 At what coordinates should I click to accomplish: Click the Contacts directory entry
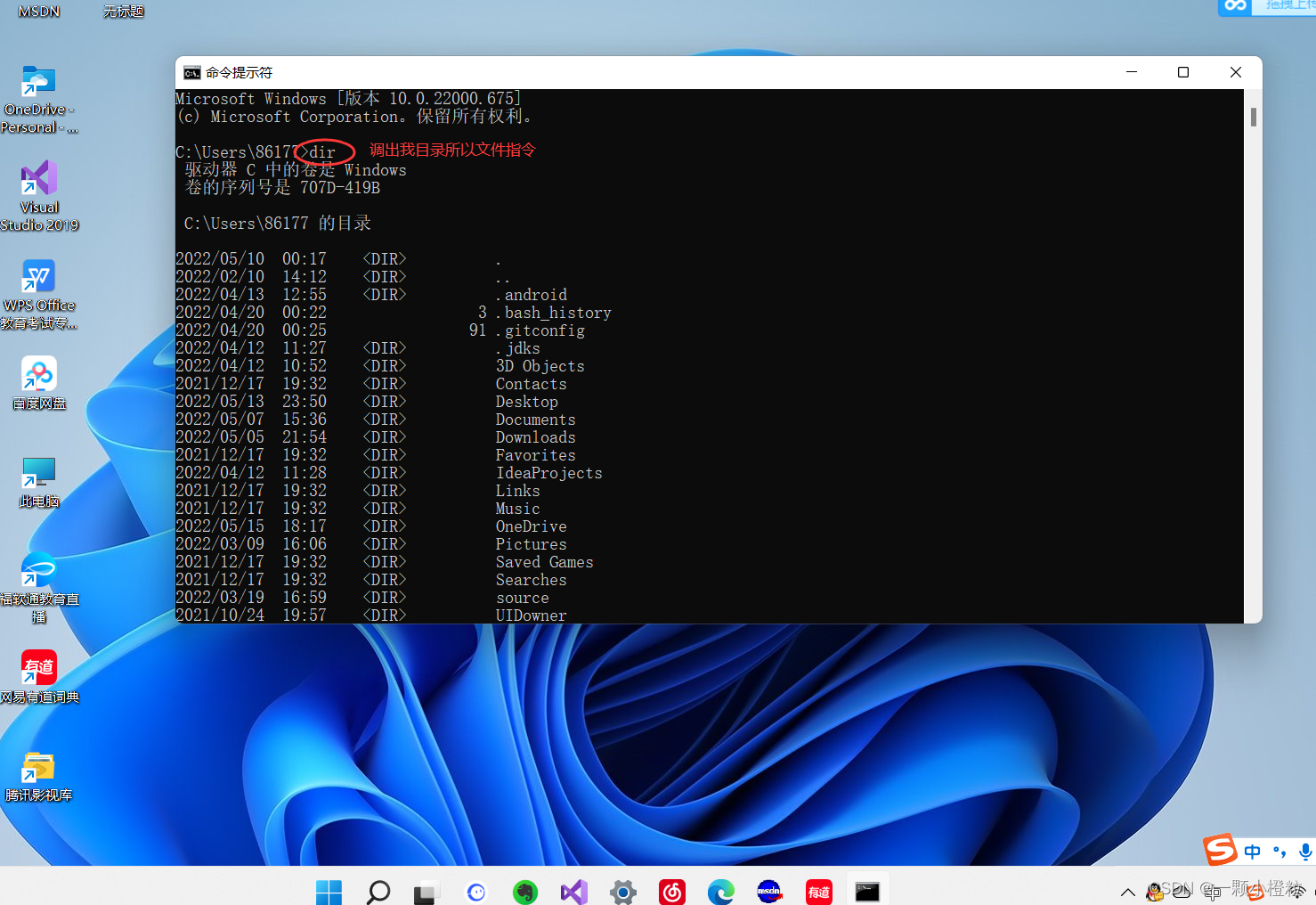click(x=532, y=384)
